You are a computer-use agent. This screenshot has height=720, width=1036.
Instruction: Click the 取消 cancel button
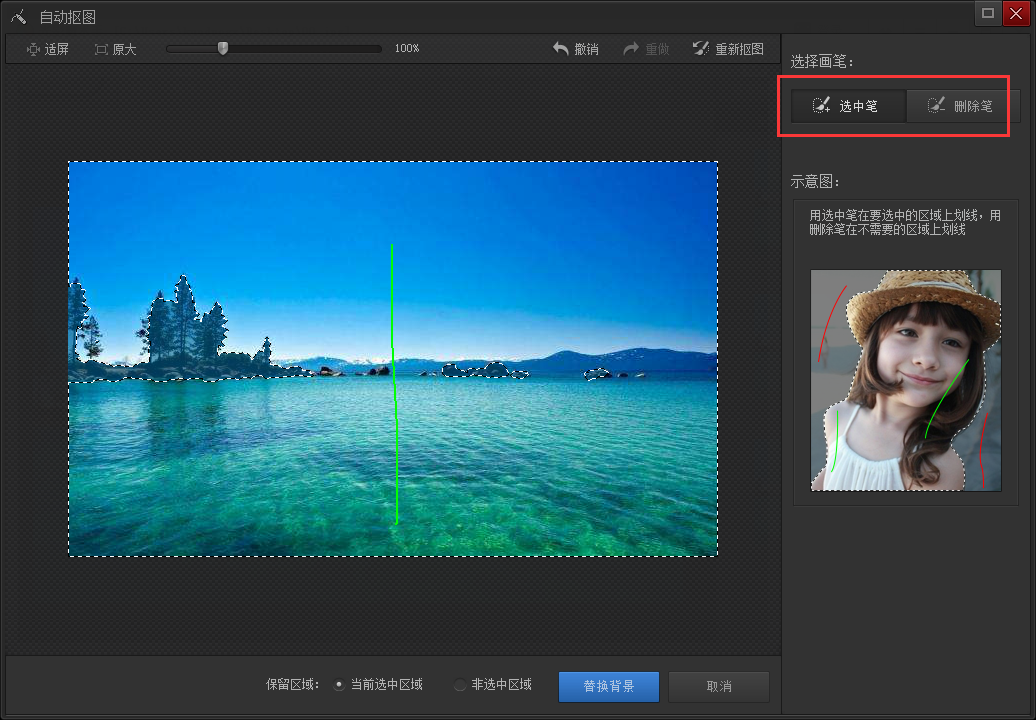point(718,686)
